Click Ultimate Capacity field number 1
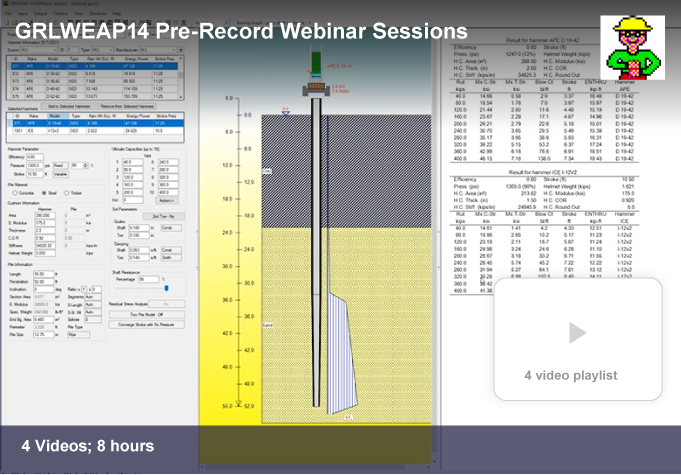681x475 pixels. pos(132,162)
